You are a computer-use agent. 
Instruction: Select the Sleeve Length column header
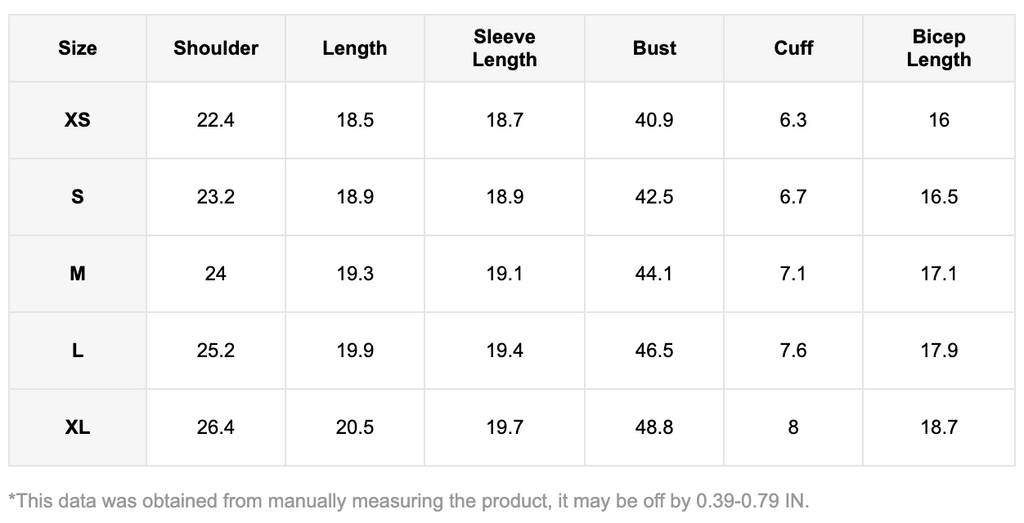[504, 48]
